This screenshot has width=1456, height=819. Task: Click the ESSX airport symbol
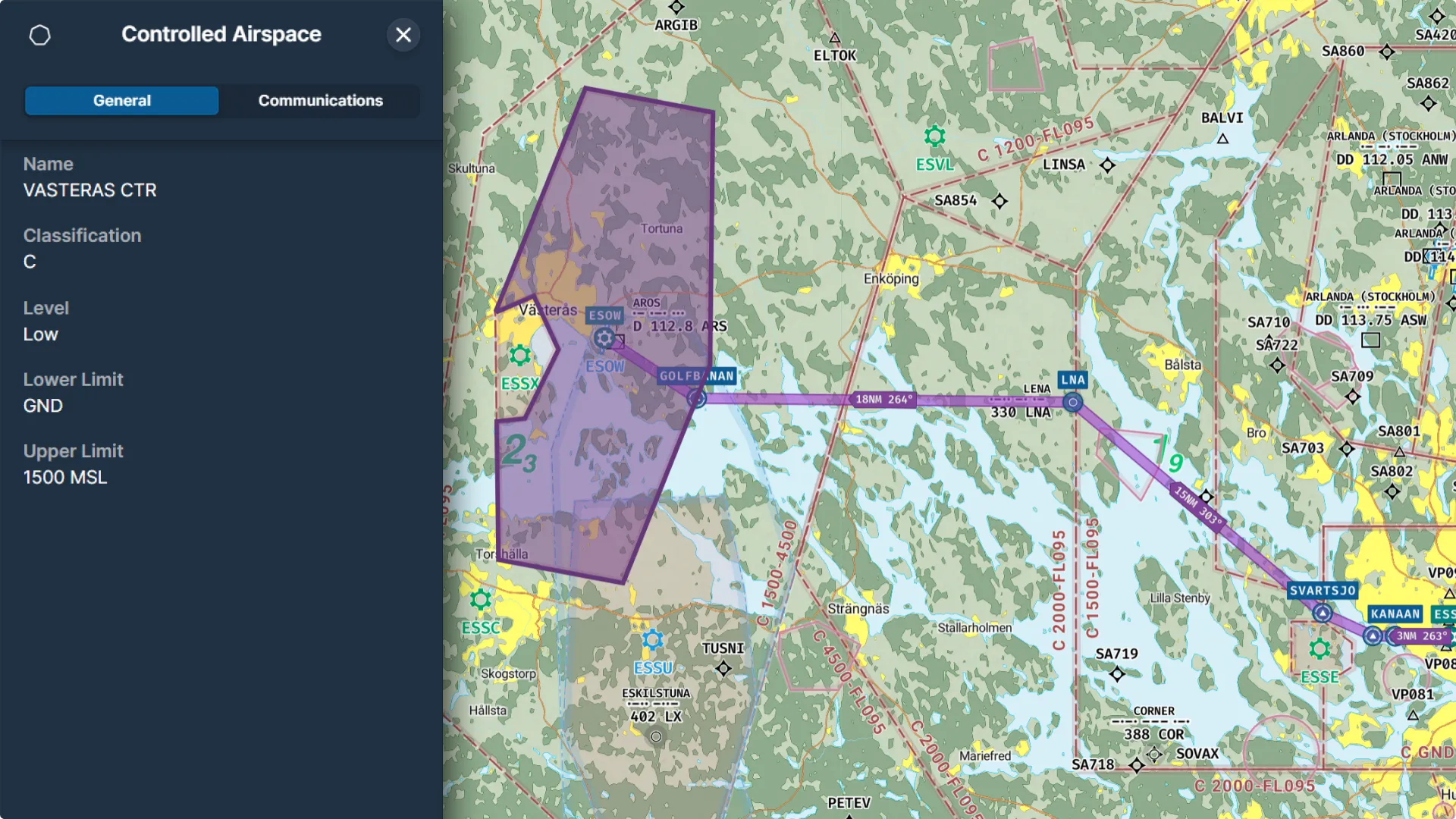tap(520, 353)
